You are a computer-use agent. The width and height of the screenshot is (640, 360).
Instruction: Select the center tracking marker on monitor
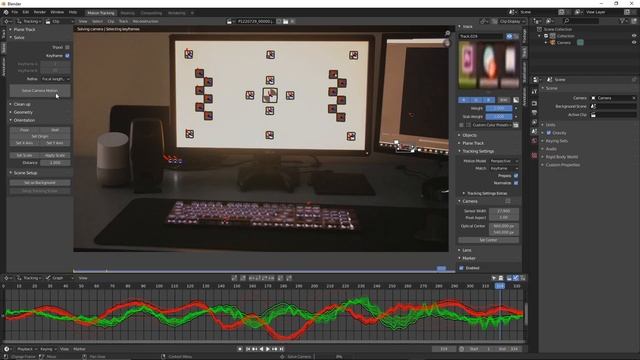[x=270, y=95]
